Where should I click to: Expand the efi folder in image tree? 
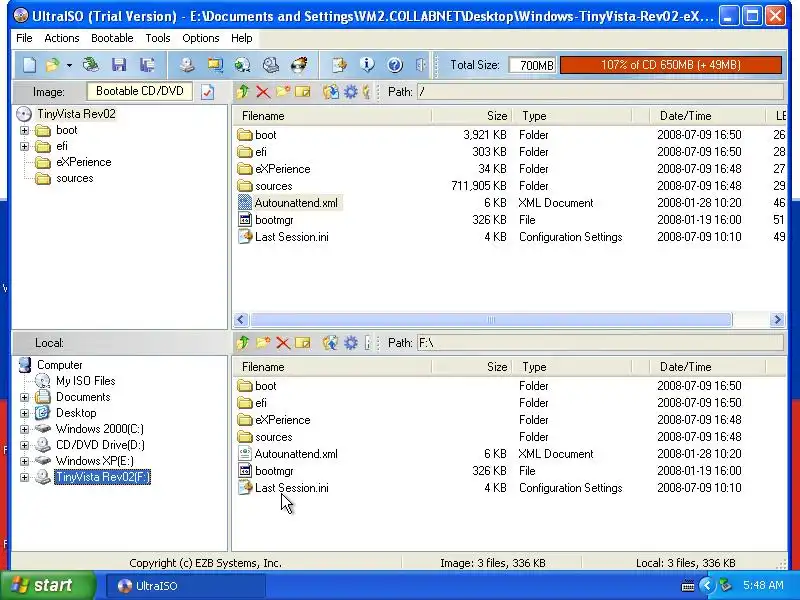click(24, 147)
